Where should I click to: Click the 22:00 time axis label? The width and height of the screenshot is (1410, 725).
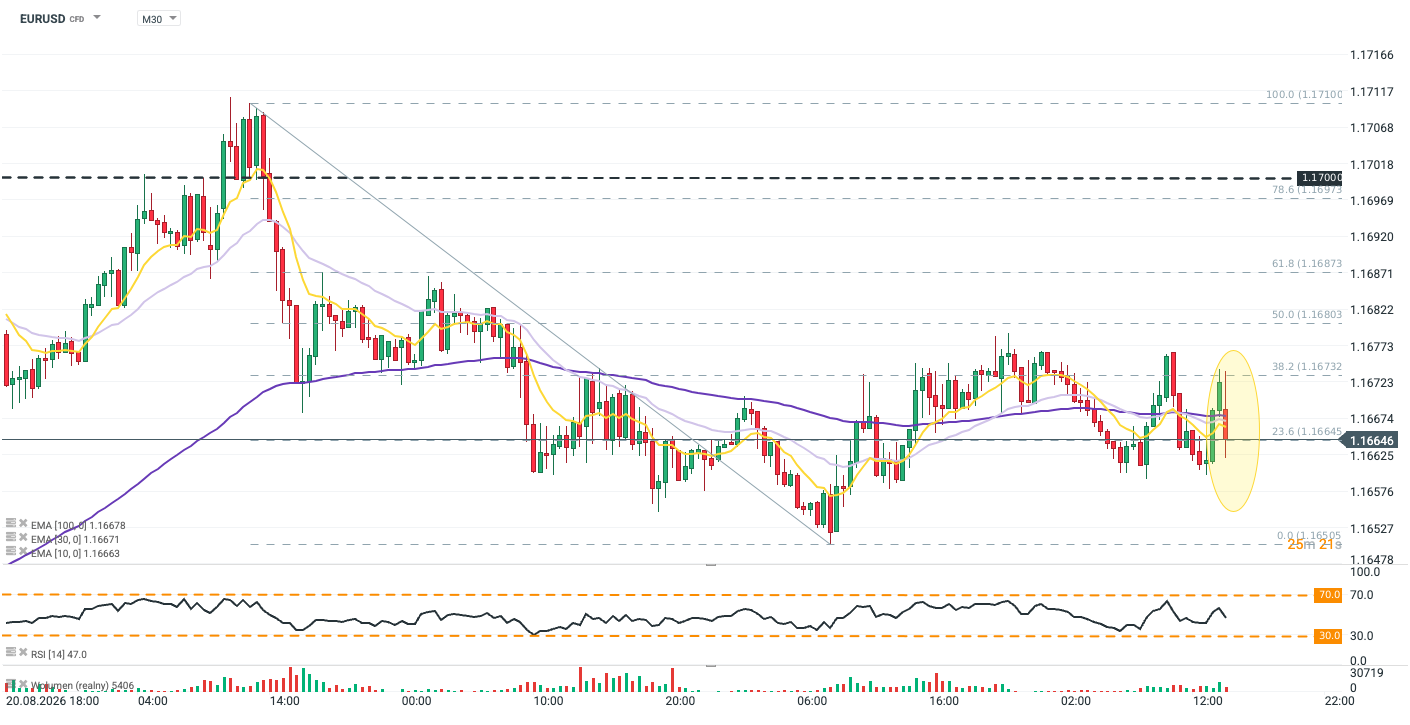coord(1340,703)
